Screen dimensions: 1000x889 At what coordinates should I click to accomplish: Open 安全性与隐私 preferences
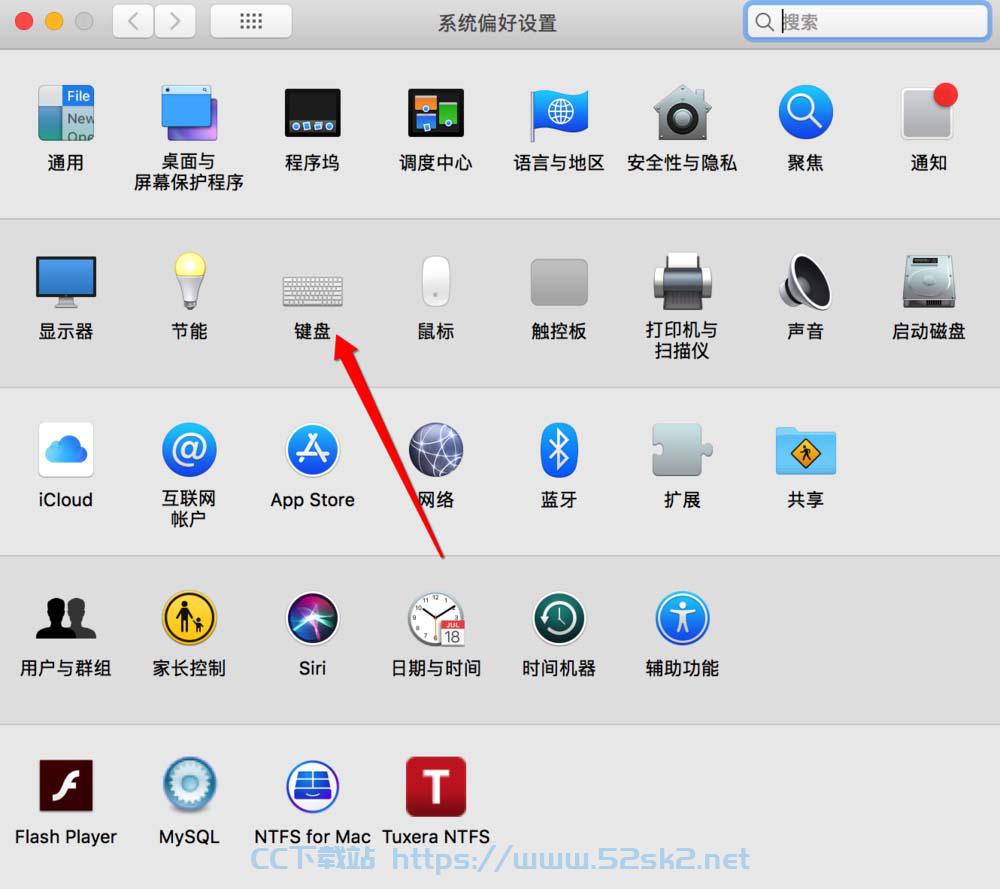pyautogui.click(x=682, y=113)
